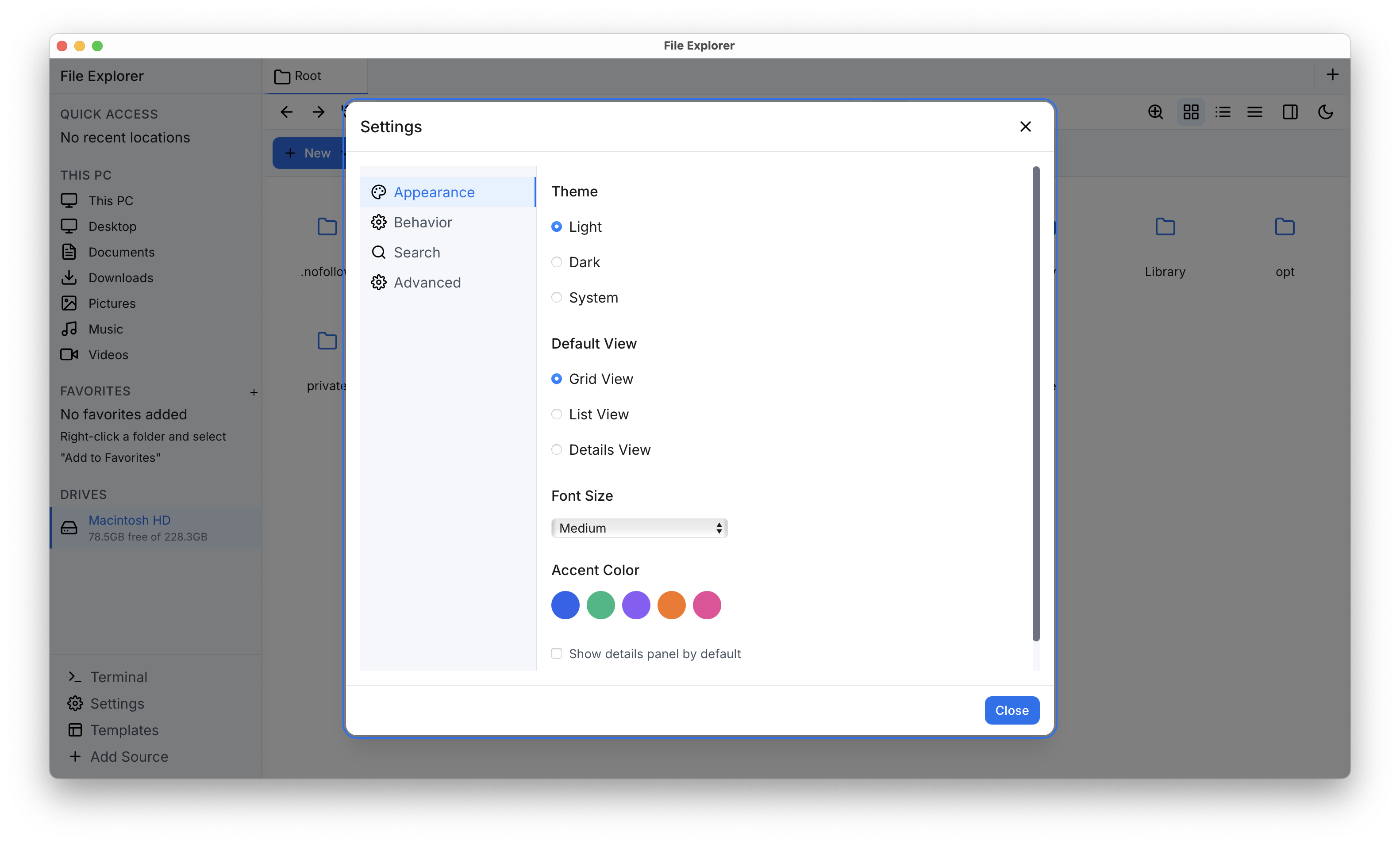Click the add favorites plus icon
The width and height of the screenshot is (1400, 844).
coord(254,392)
